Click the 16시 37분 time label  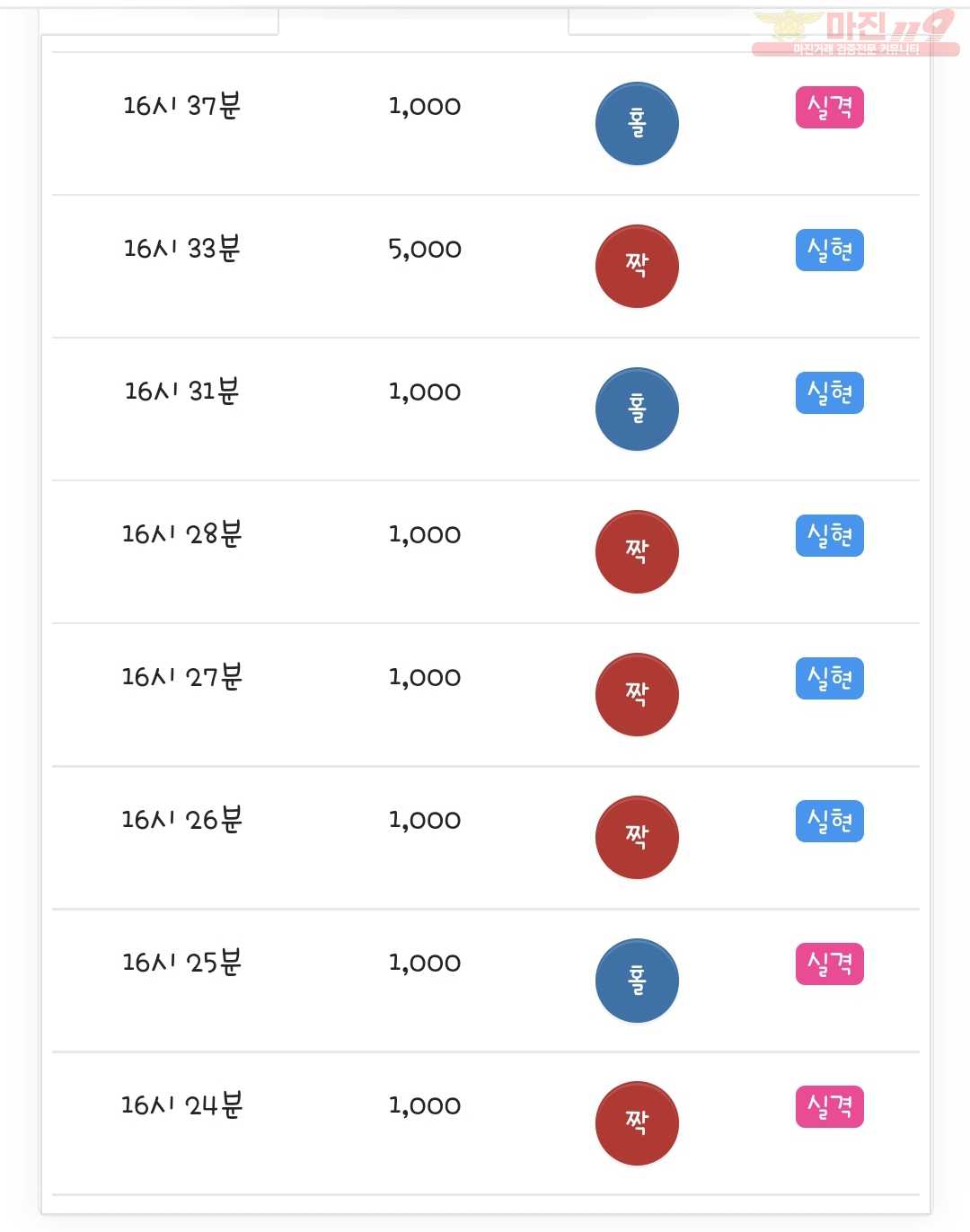point(182,105)
